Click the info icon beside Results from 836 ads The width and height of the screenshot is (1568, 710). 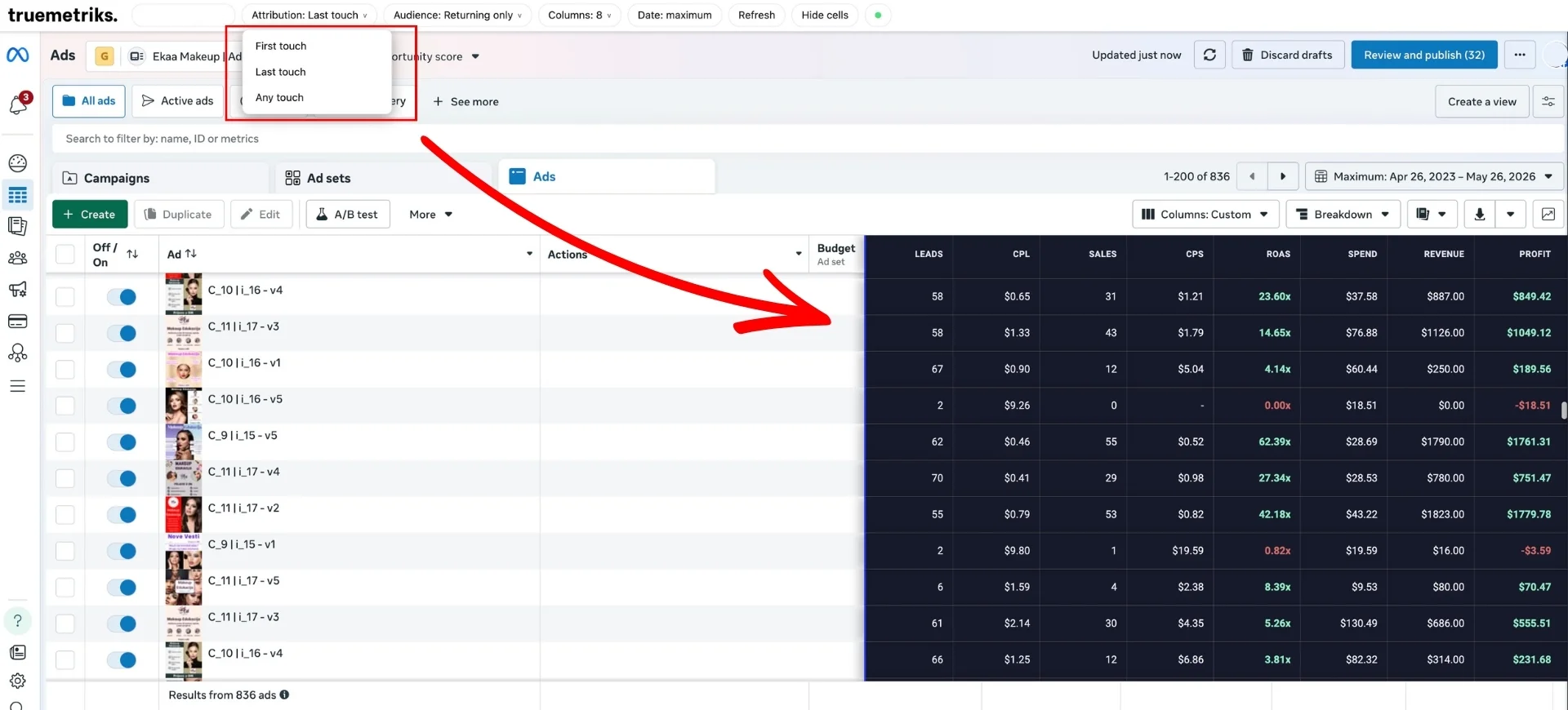pos(284,694)
